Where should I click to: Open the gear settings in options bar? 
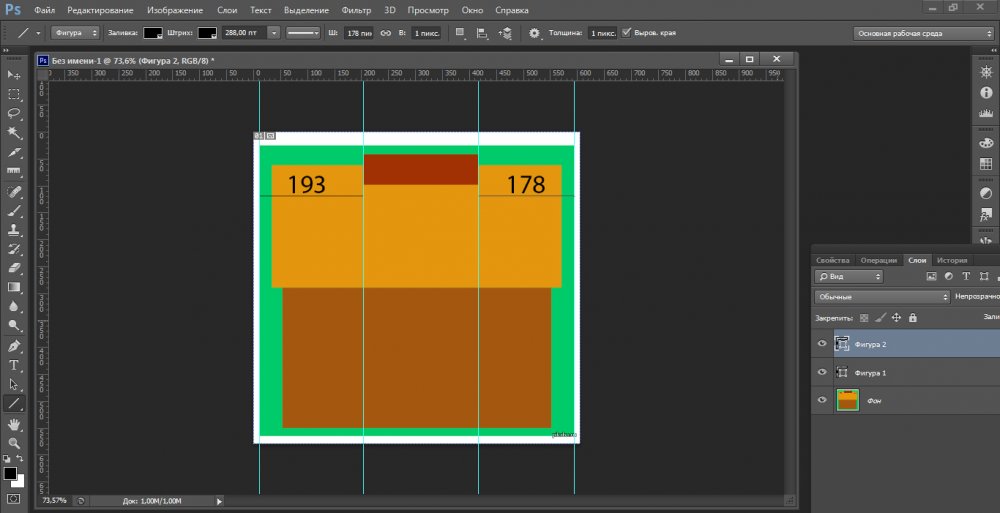pyautogui.click(x=534, y=33)
